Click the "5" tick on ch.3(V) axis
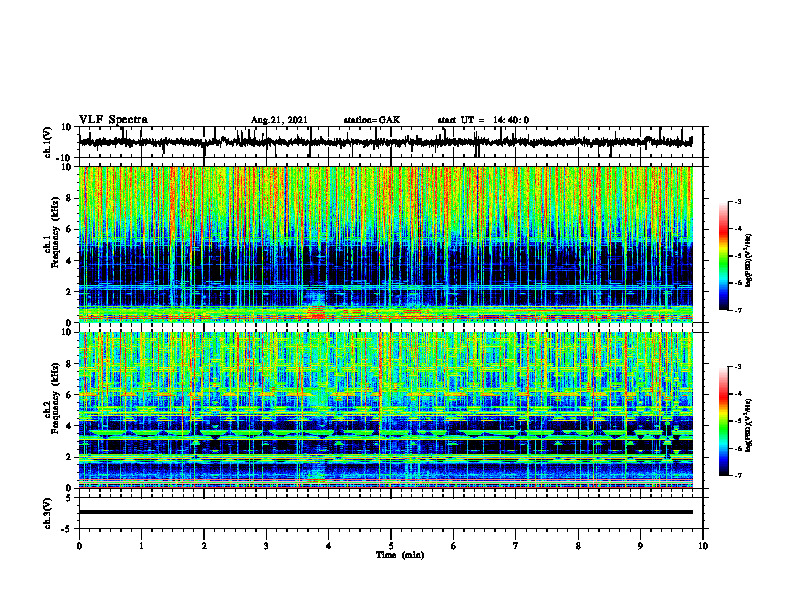Viewport: 792px width, 612px height. (x=69, y=498)
